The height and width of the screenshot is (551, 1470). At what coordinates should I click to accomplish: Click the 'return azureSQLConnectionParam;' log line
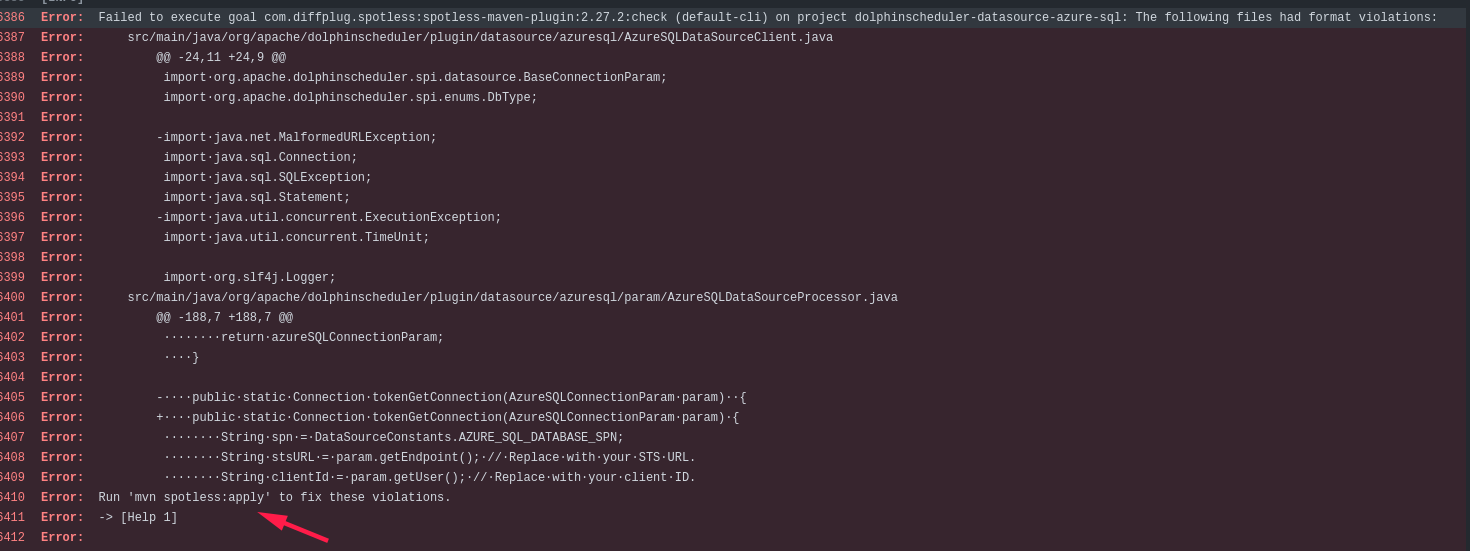pyautogui.click(x=303, y=338)
